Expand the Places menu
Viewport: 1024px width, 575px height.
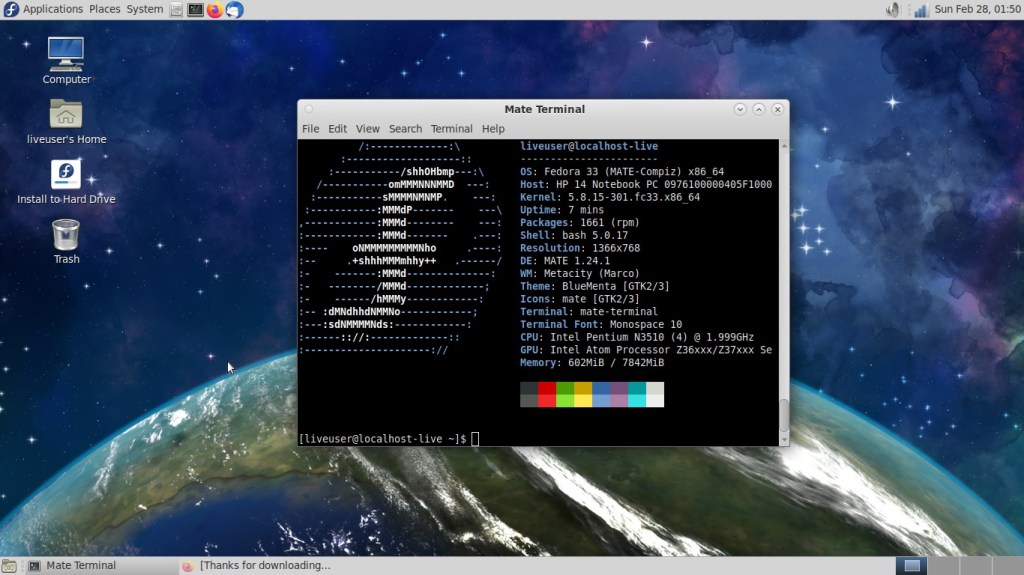tap(104, 9)
